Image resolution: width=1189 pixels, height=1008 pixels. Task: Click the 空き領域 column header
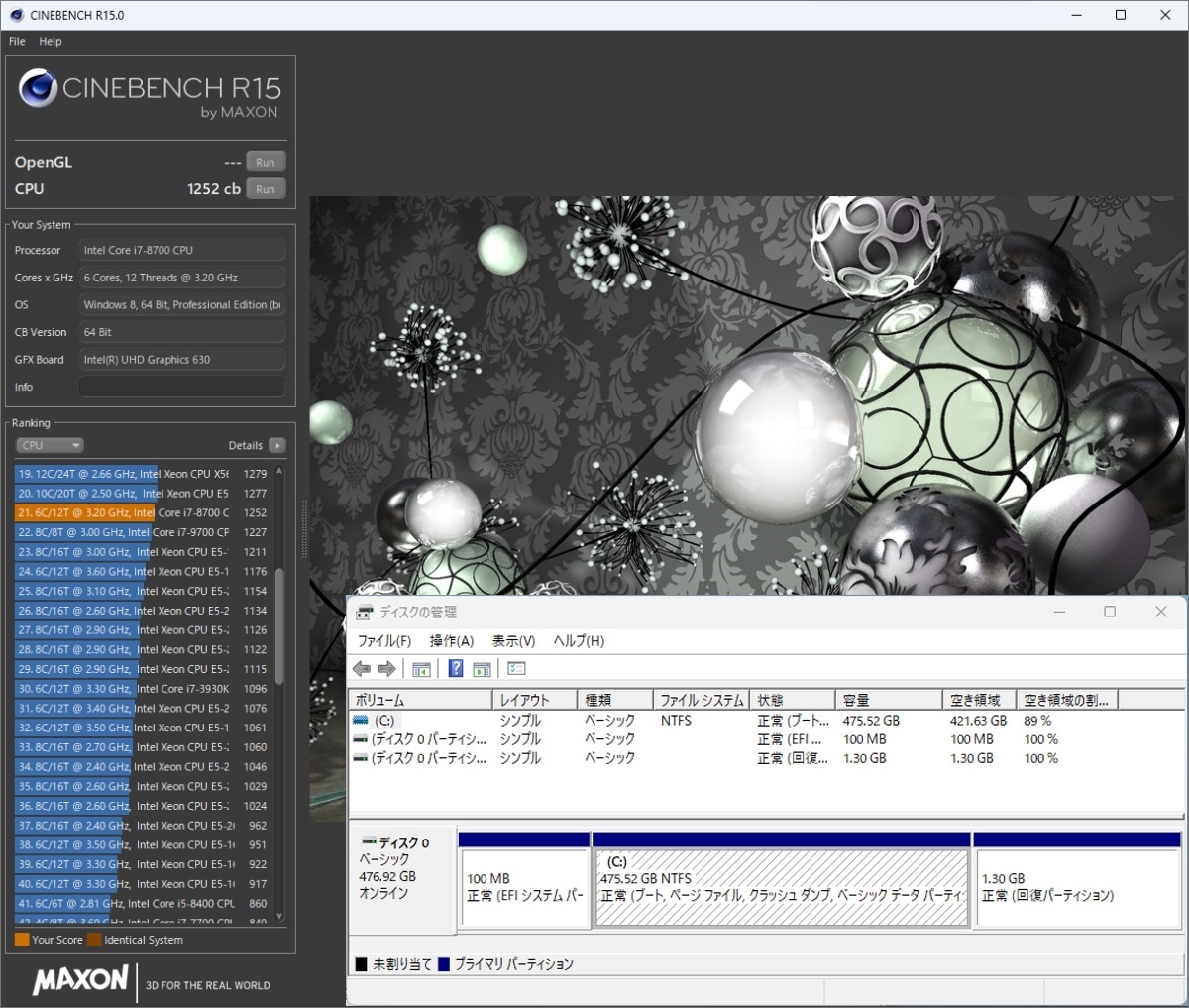tap(979, 700)
